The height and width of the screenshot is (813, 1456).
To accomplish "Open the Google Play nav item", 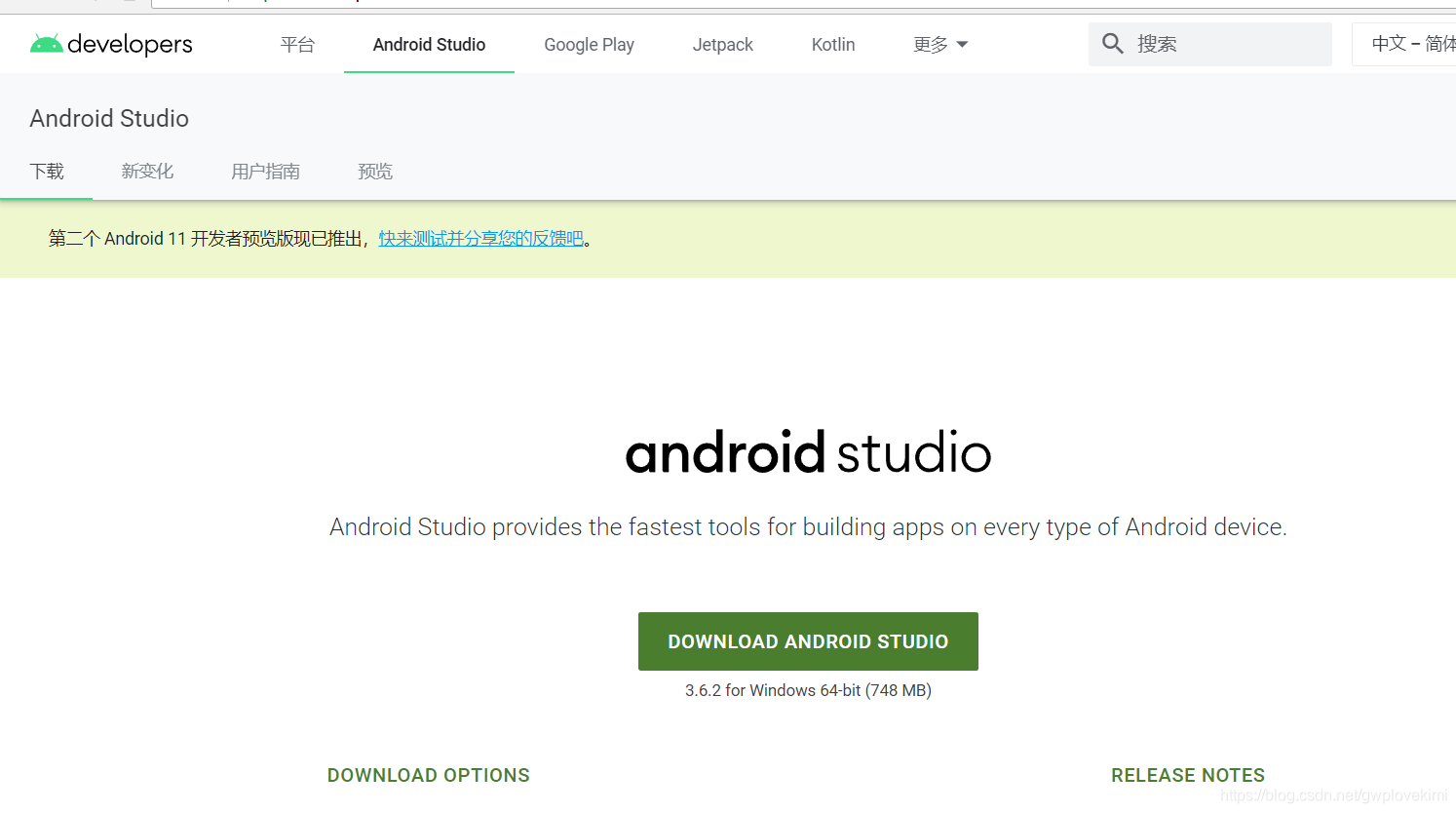I will (x=589, y=44).
